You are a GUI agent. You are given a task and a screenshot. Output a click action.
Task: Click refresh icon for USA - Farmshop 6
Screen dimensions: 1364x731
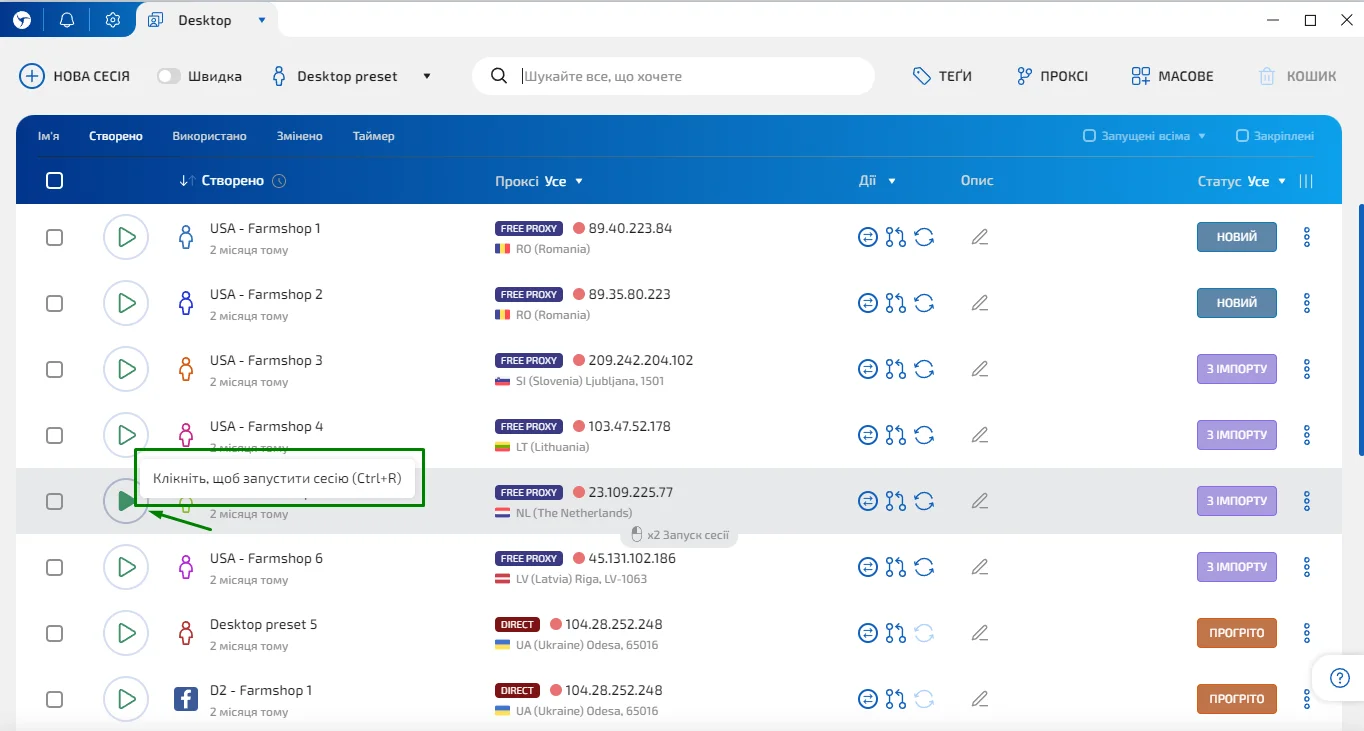(x=924, y=567)
